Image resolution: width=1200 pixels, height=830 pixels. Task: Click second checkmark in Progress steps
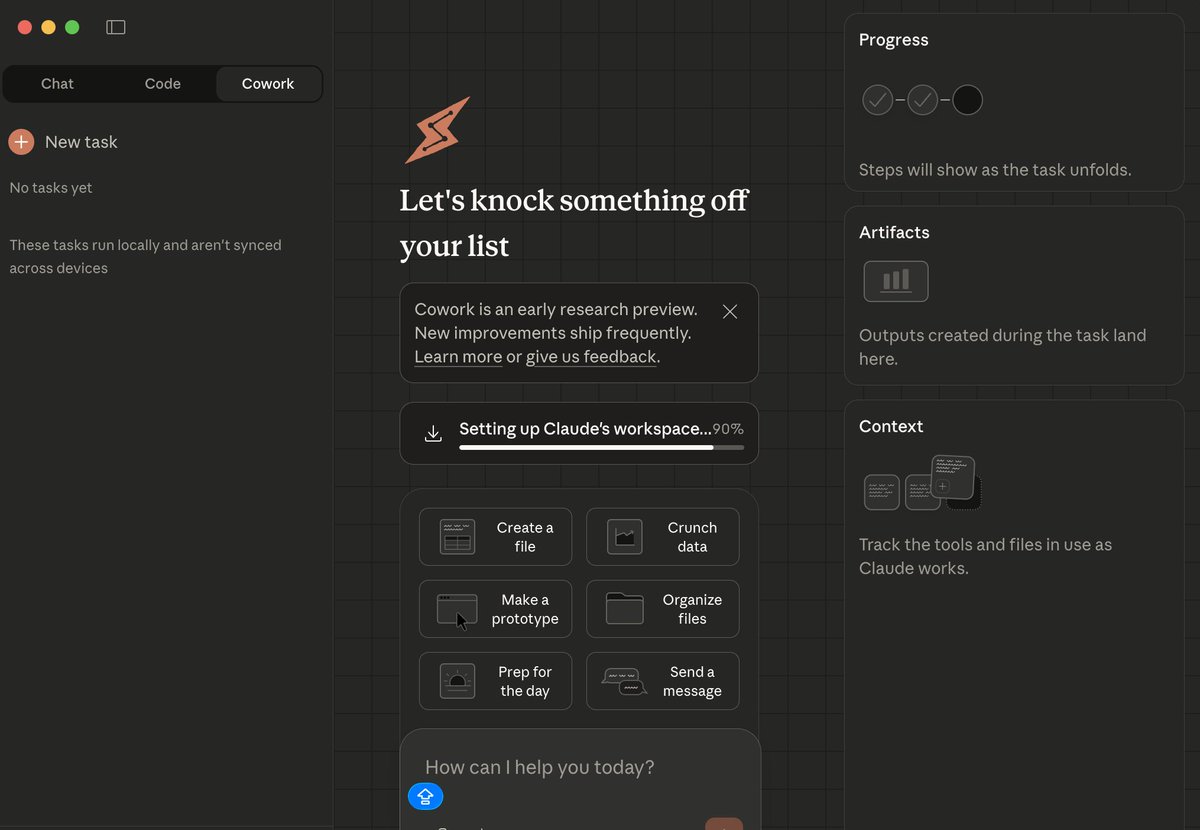tap(922, 100)
